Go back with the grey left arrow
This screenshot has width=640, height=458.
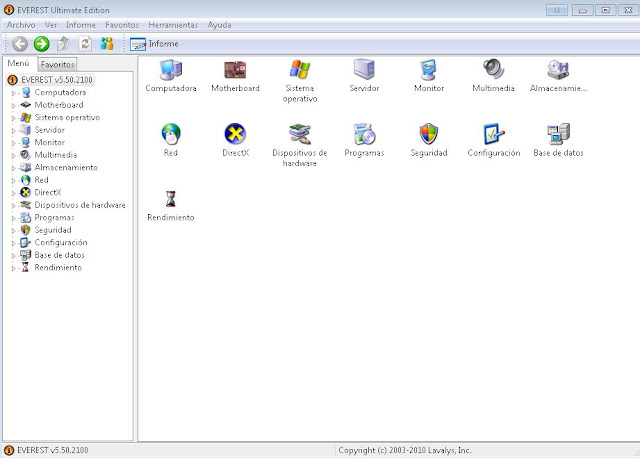tap(20, 44)
